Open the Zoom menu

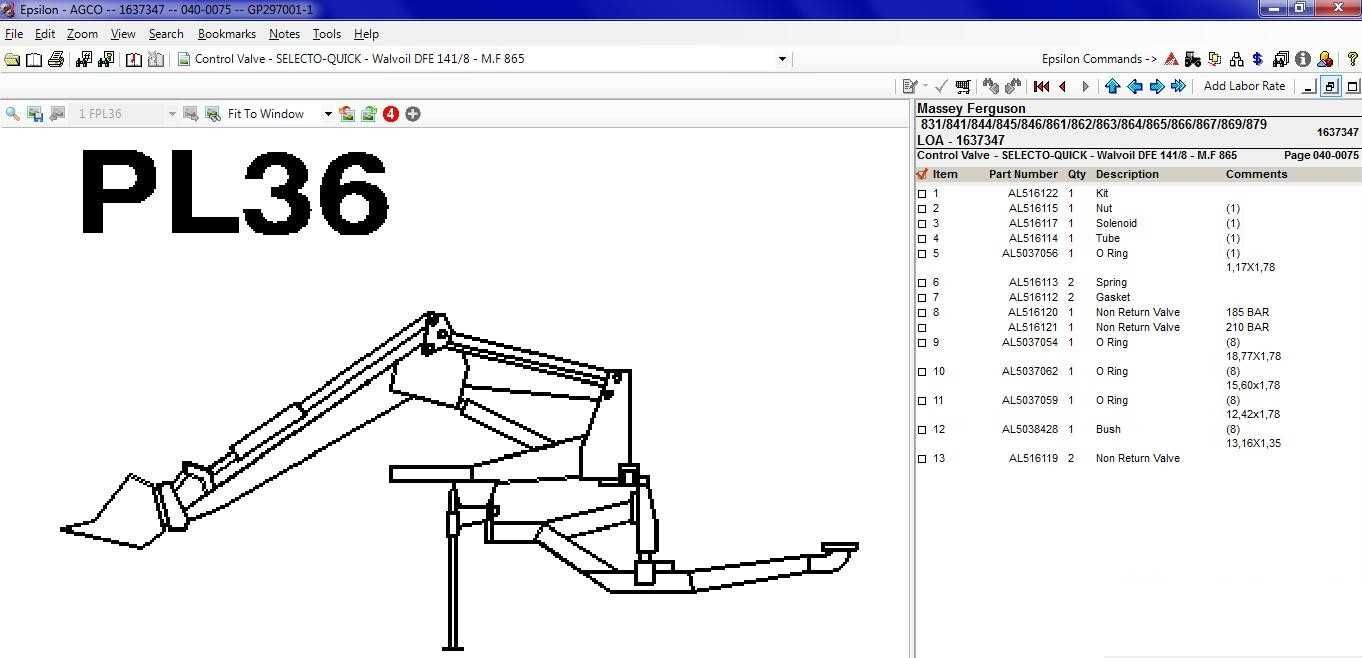tap(83, 34)
